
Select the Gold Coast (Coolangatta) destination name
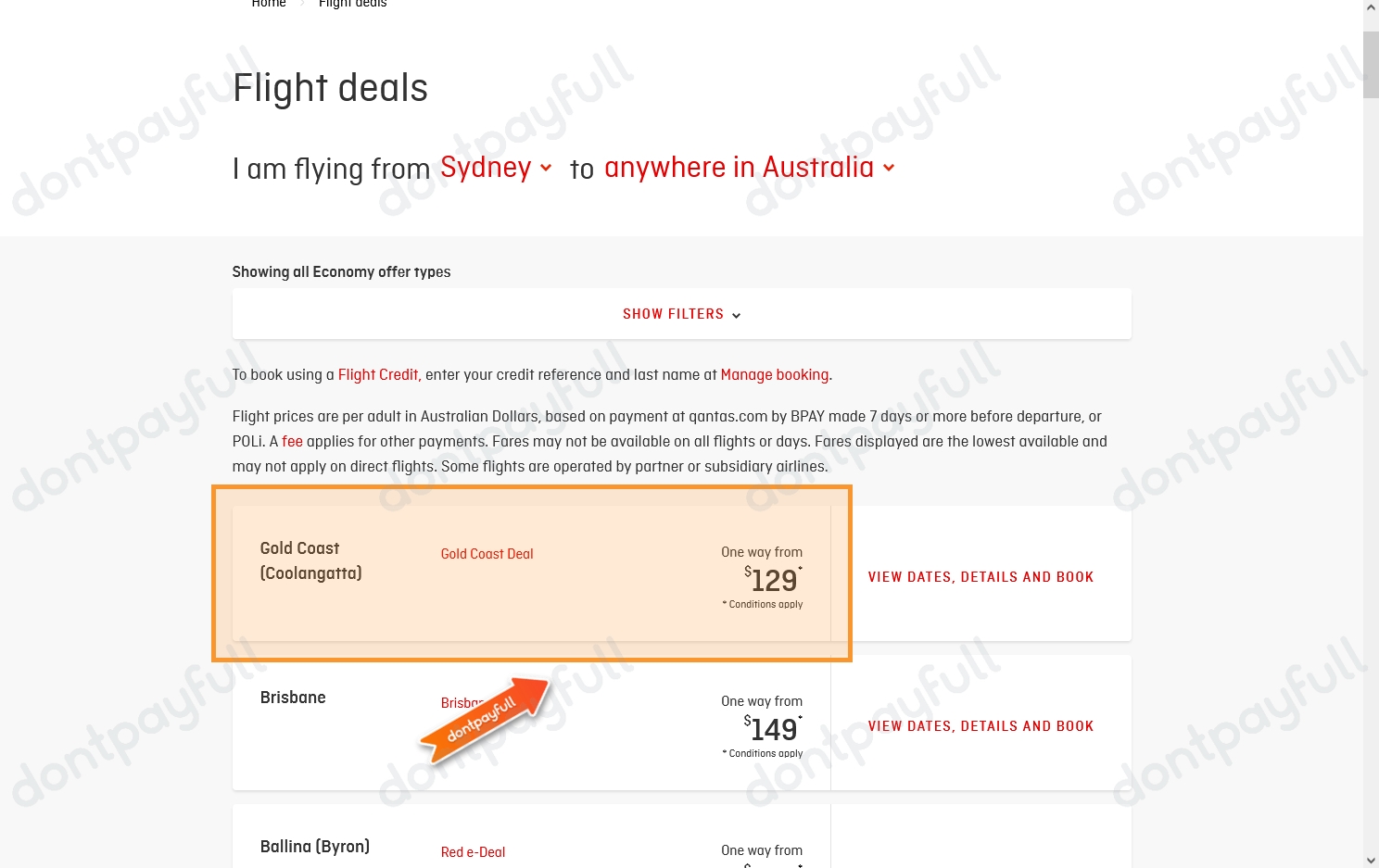pyautogui.click(x=310, y=560)
